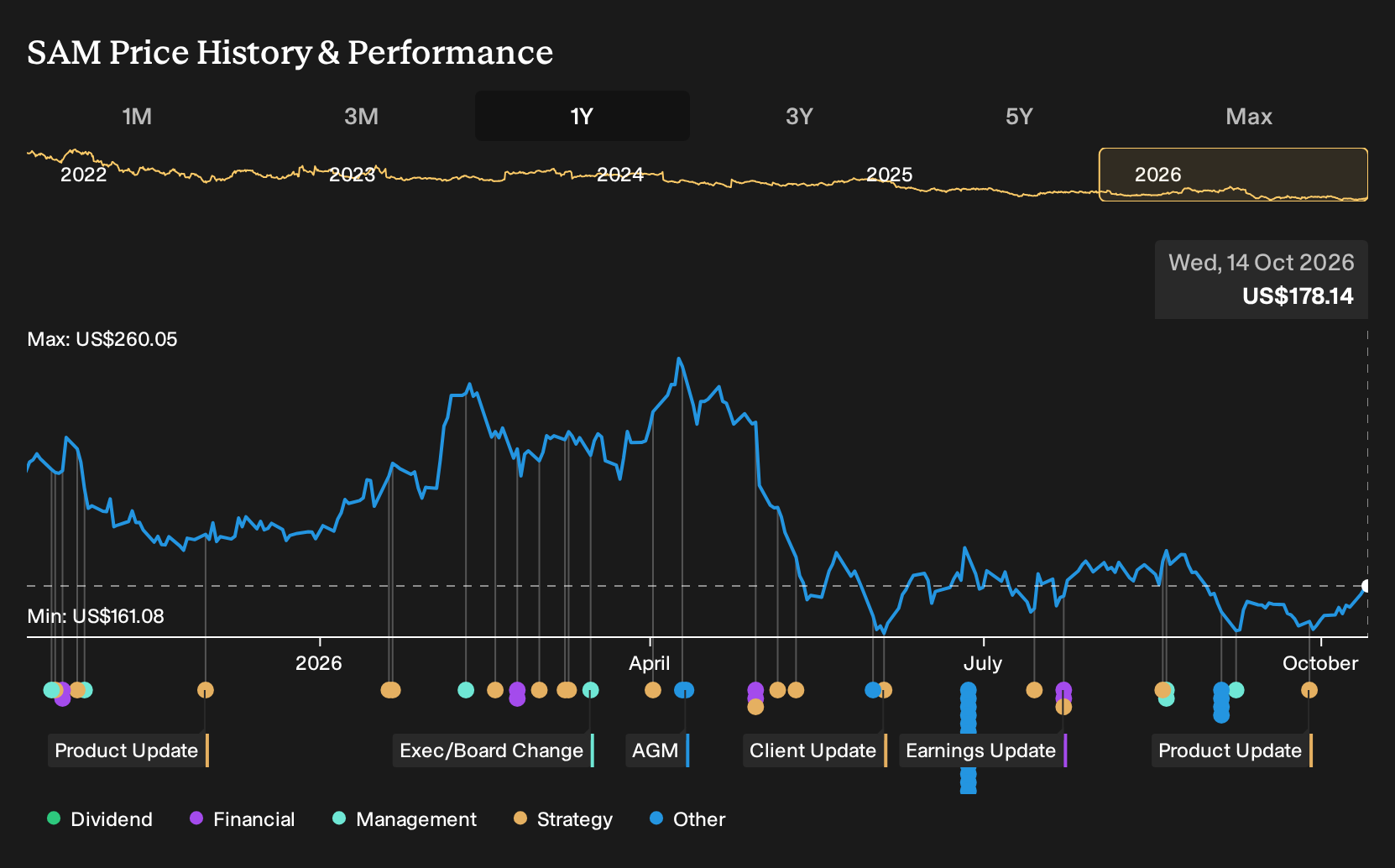Screen dimensions: 1395x868
Task: Click the highlighted 2026 range selector in mini chart
Action: [x=1233, y=175]
